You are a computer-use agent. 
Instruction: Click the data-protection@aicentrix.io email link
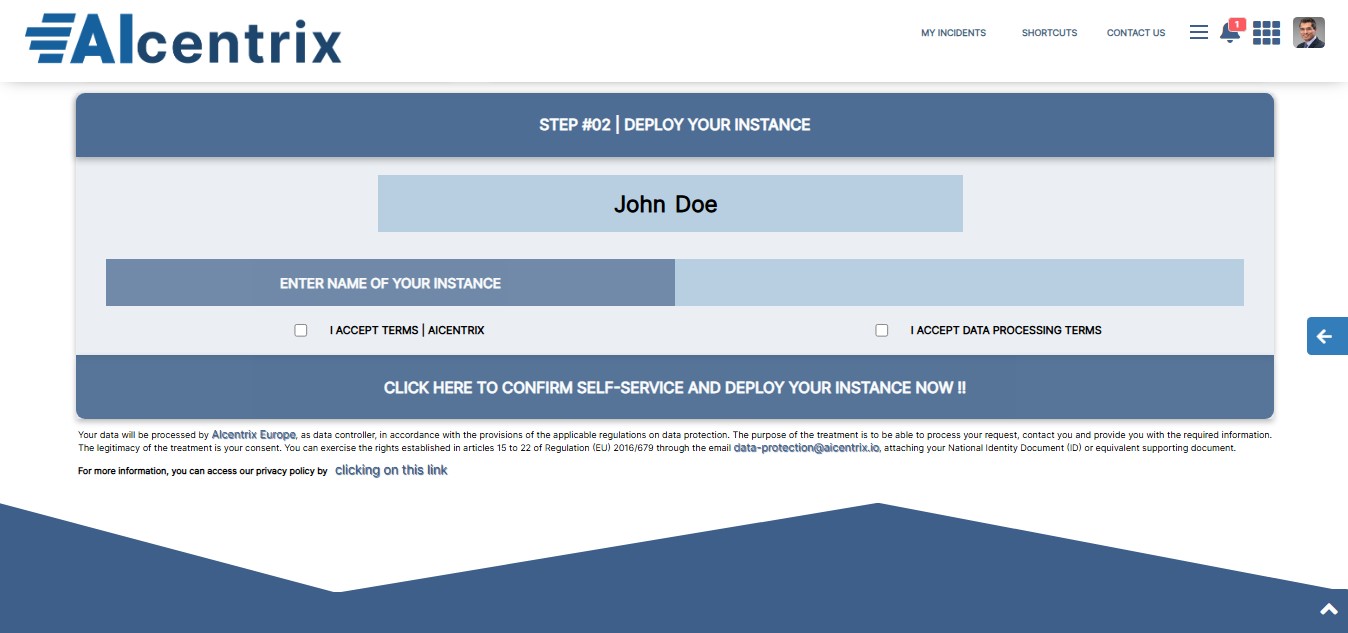(806, 448)
